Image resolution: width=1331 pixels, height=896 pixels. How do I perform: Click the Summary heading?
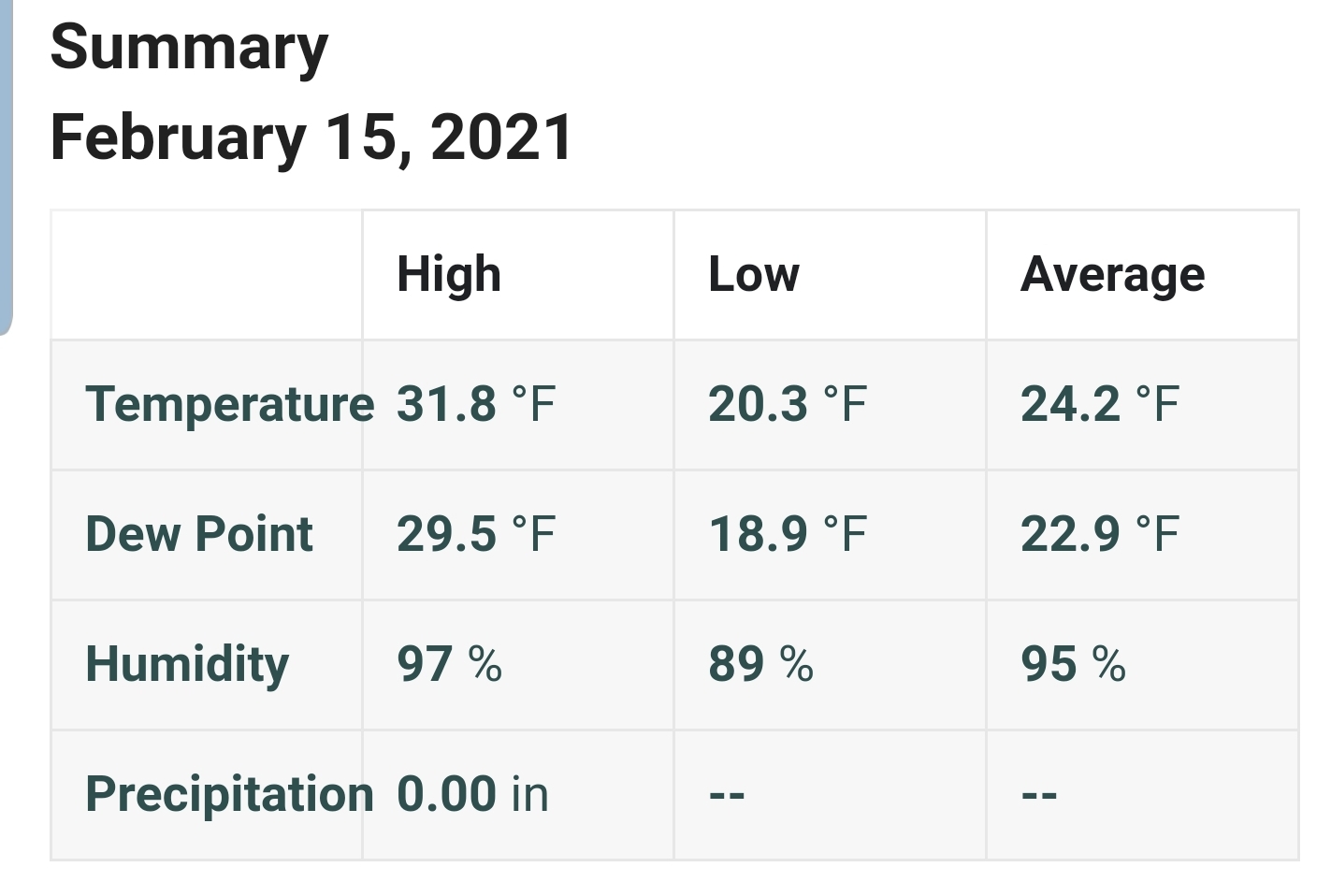tap(189, 49)
